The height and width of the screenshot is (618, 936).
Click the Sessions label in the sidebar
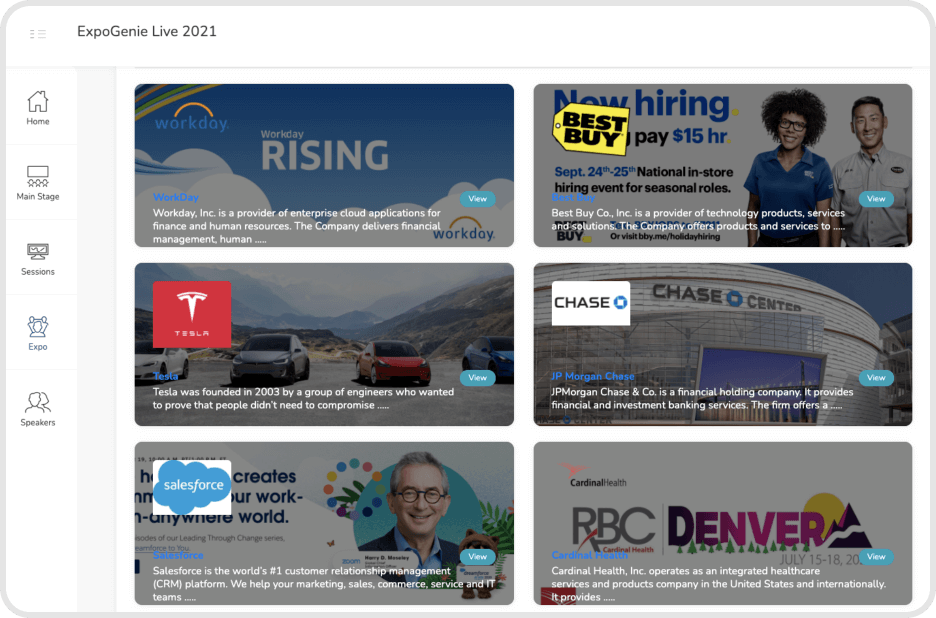click(38, 272)
